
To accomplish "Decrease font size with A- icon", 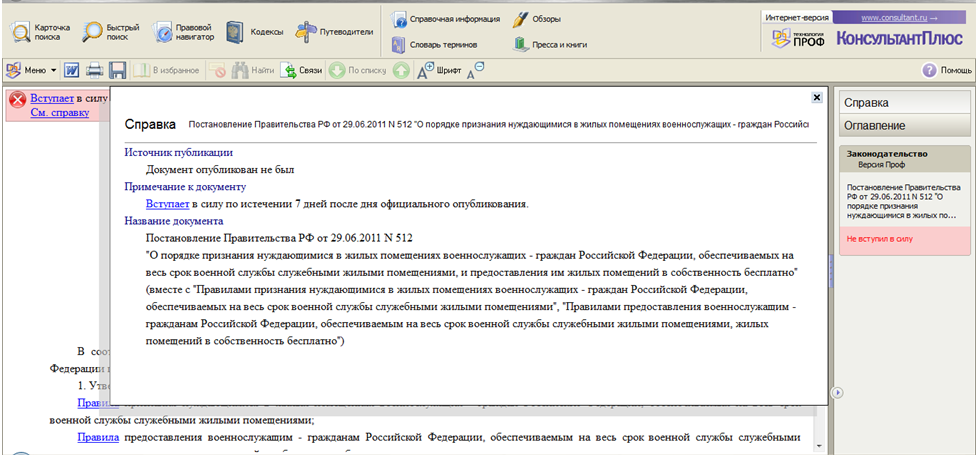I will click(x=475, y=70).
